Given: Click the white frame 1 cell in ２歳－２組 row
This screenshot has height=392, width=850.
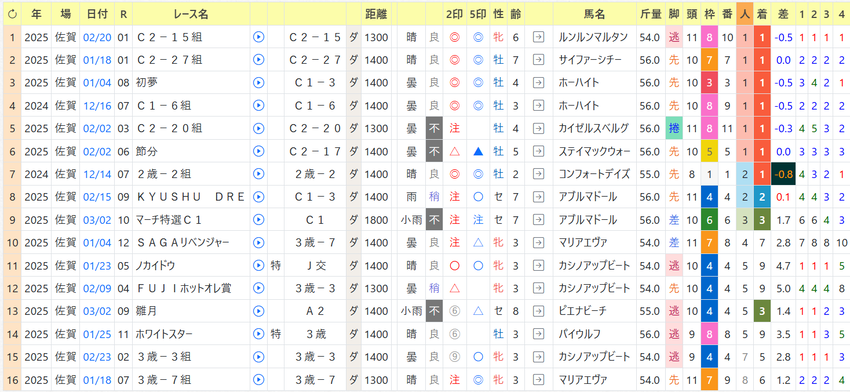Looking at the screenshot, I should [709, 174].
